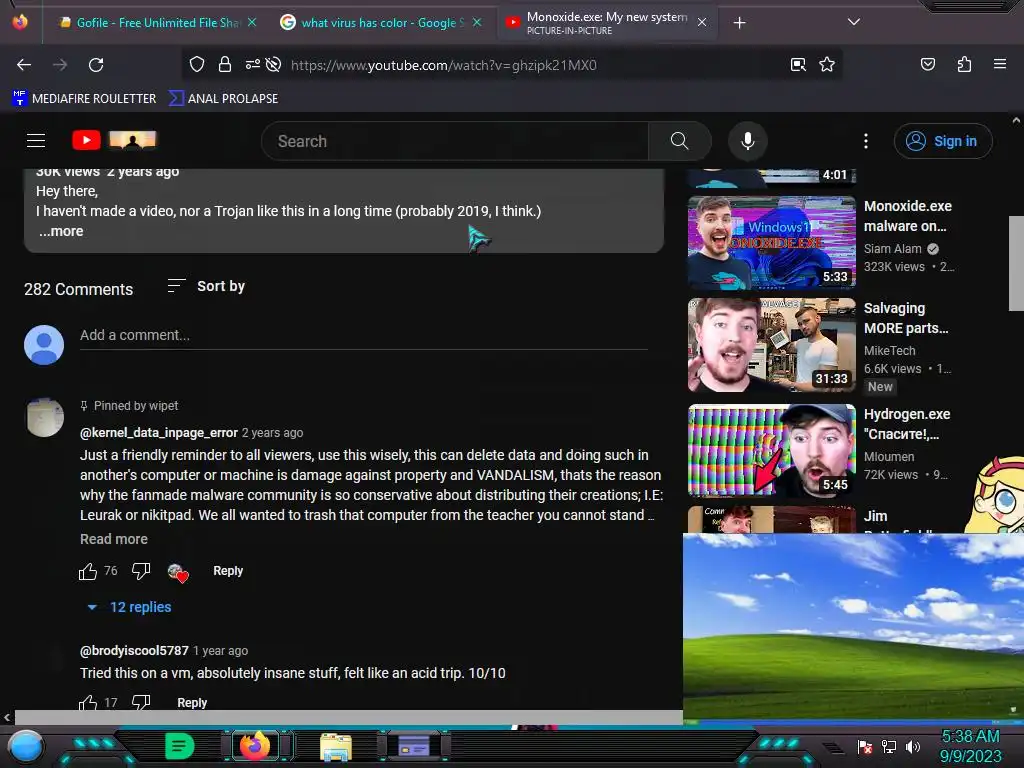The height and width of the screenshot is (768, 1024).
Task: Dislike brodyiscool5787's comment
Action: point(141,702)
